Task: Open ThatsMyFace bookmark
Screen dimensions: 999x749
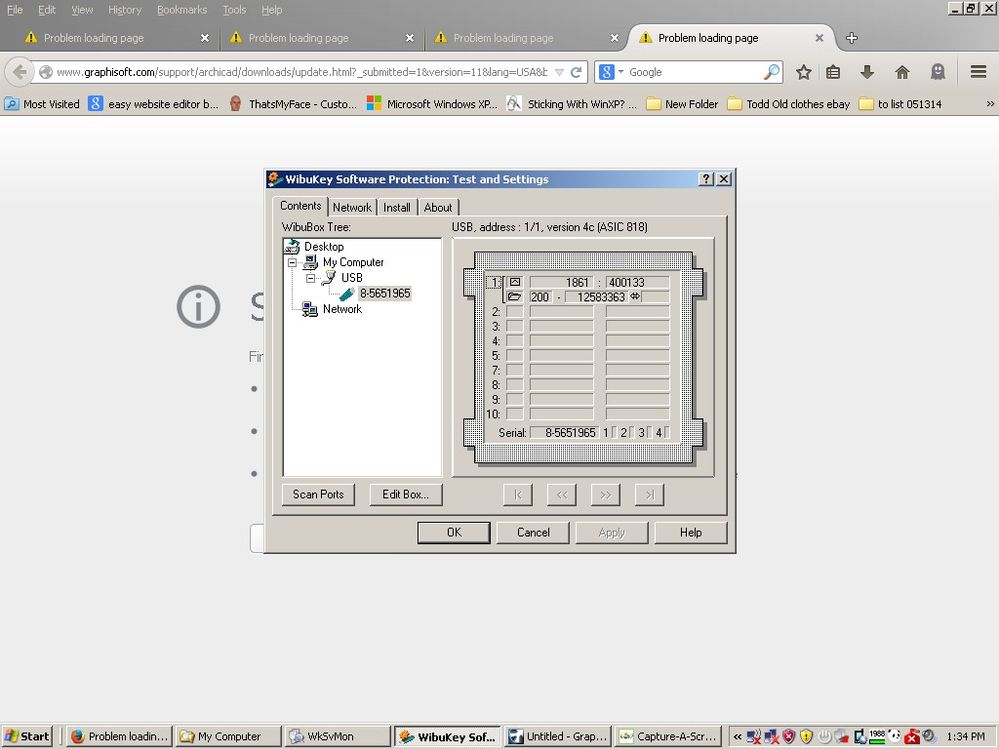Action: coord(293,104)
